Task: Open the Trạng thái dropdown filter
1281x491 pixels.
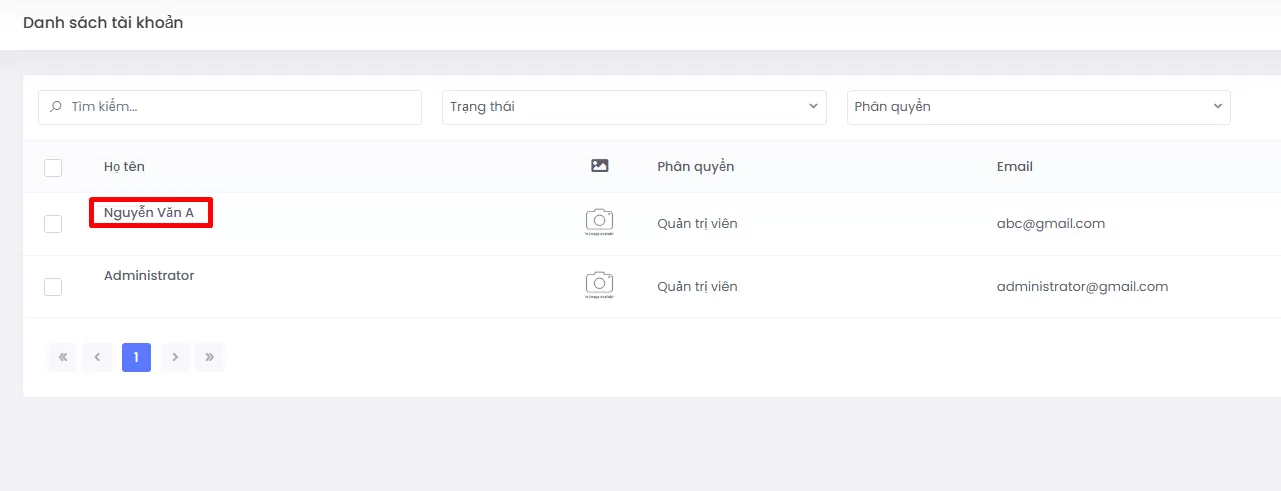Action: 633,107
